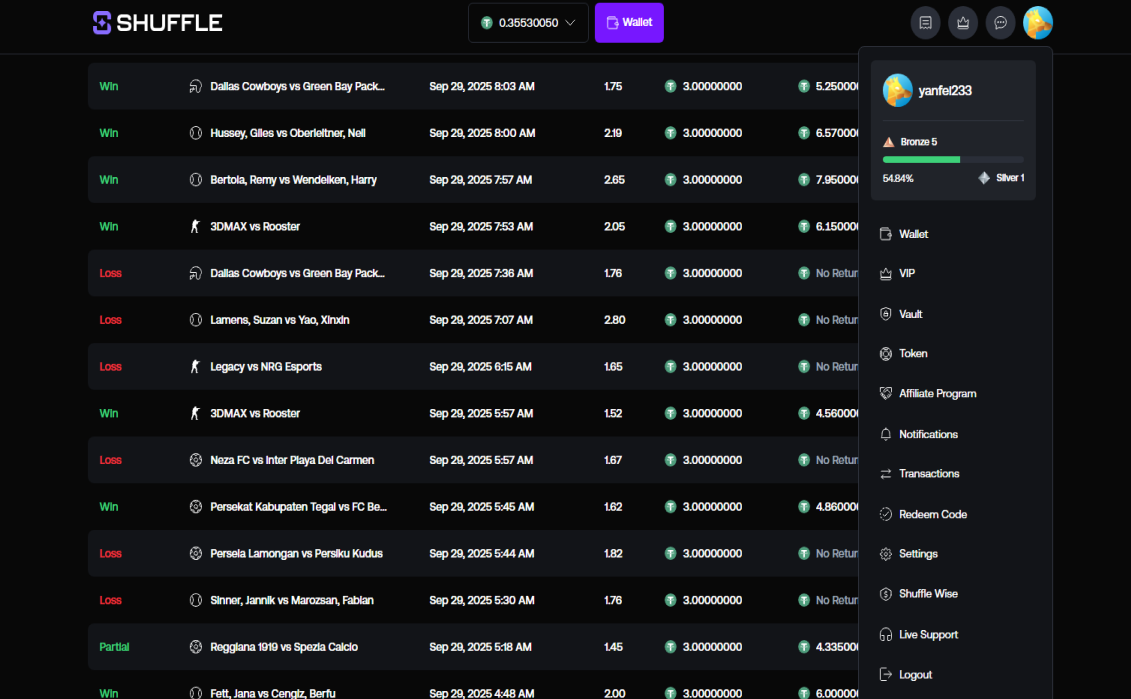1131x699 pixels.
Task: Log out using the Logout entry
Action: 914,675
